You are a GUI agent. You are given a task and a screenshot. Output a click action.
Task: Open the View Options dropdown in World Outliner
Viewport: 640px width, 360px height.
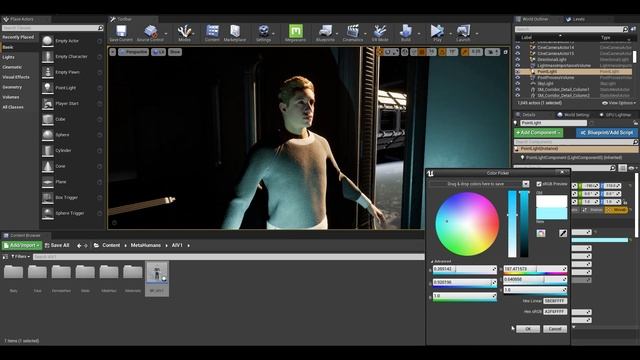pos(619,103)
